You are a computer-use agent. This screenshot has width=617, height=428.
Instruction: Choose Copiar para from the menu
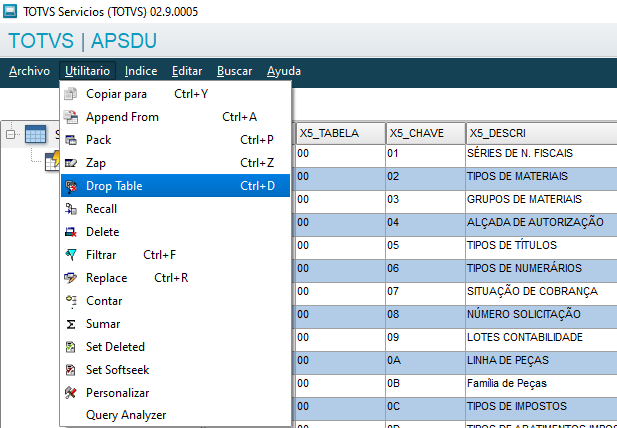pos(175,94)
